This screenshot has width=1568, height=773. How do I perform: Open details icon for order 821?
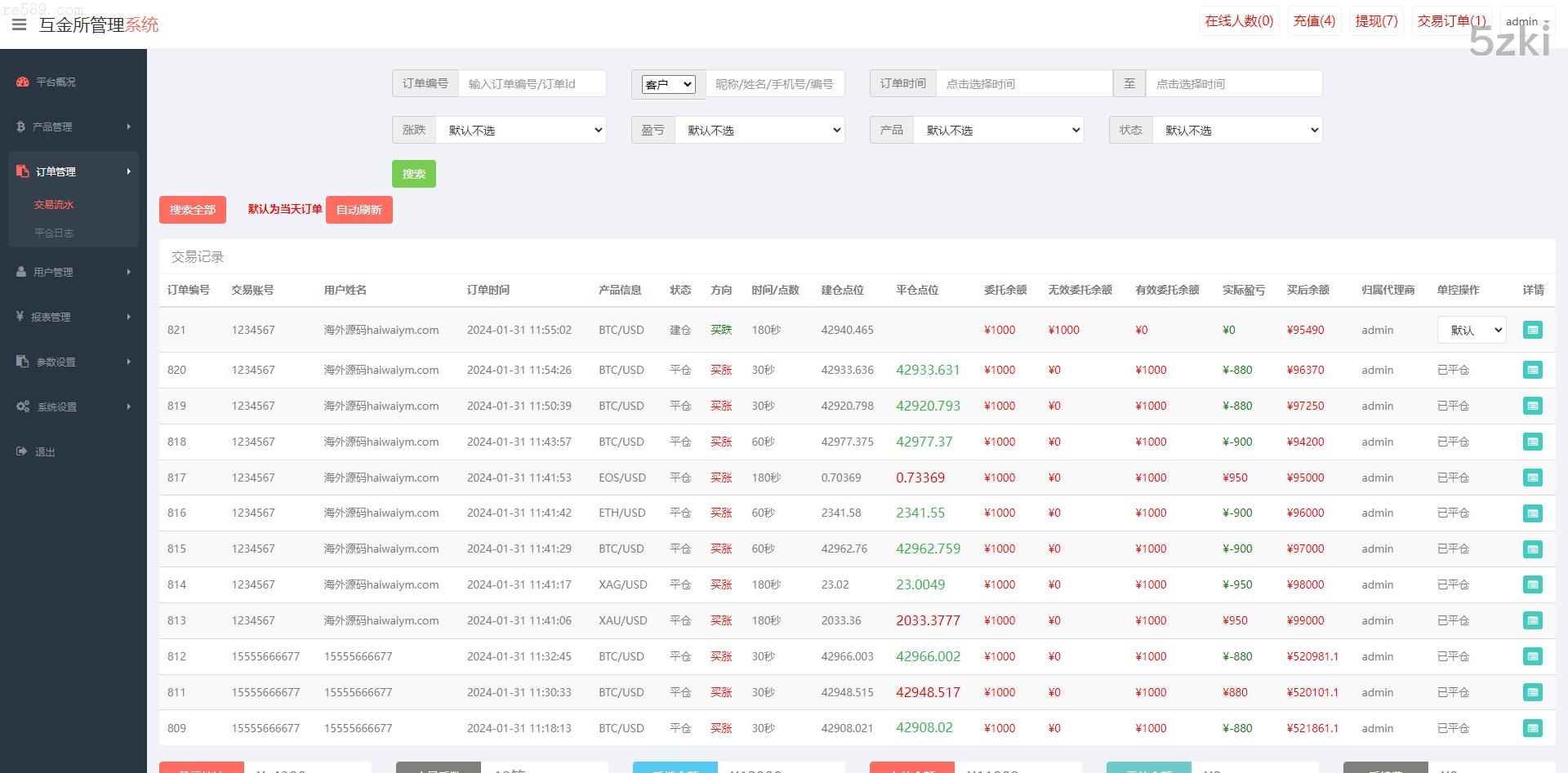point(1533,330)
